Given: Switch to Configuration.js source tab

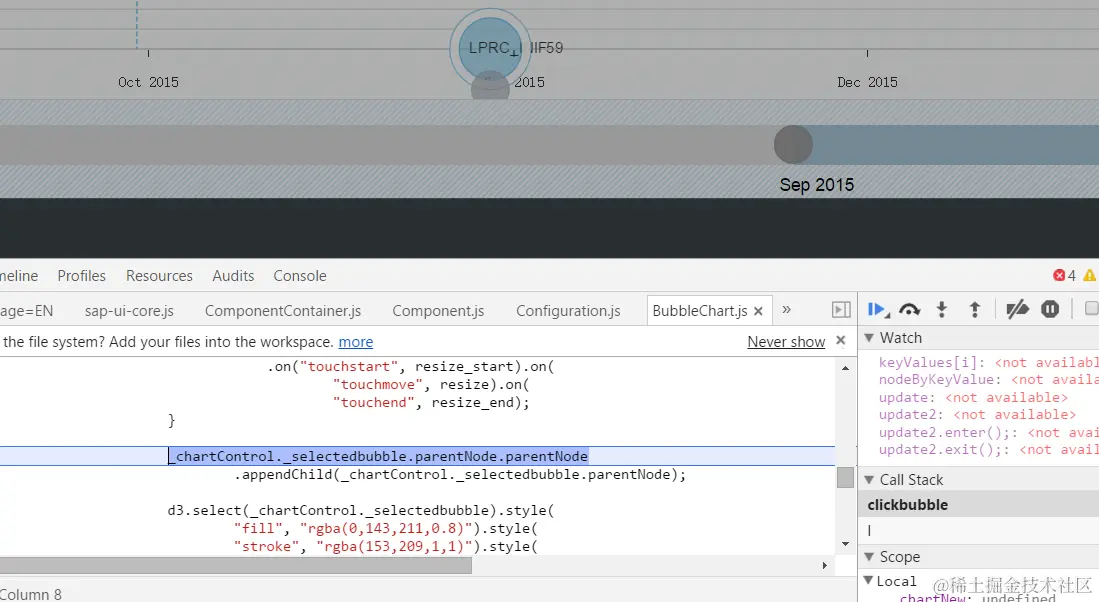Looking at the screenshot, I should (x=568, y=311).
